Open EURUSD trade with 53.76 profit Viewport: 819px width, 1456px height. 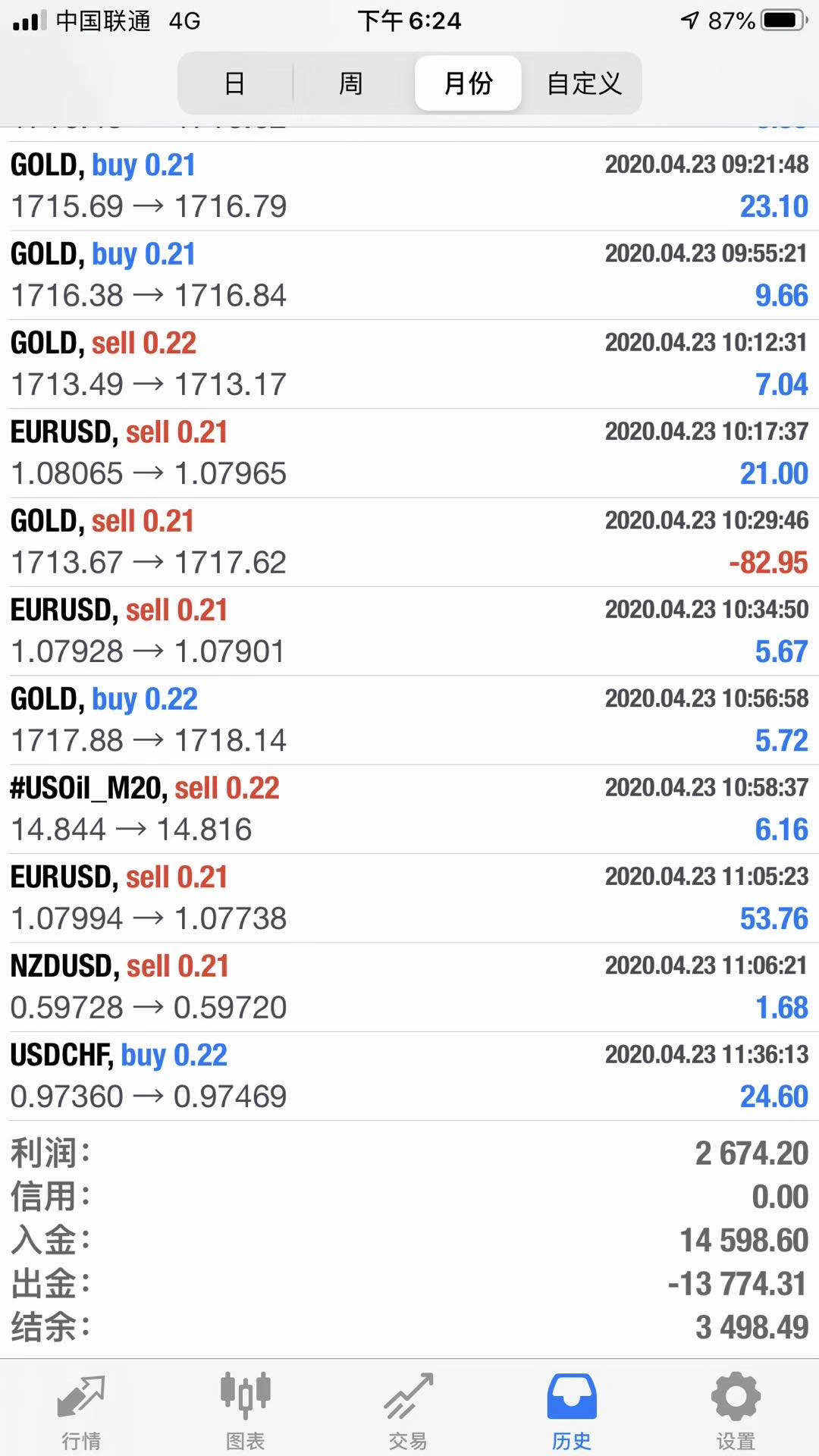point(409,898)
